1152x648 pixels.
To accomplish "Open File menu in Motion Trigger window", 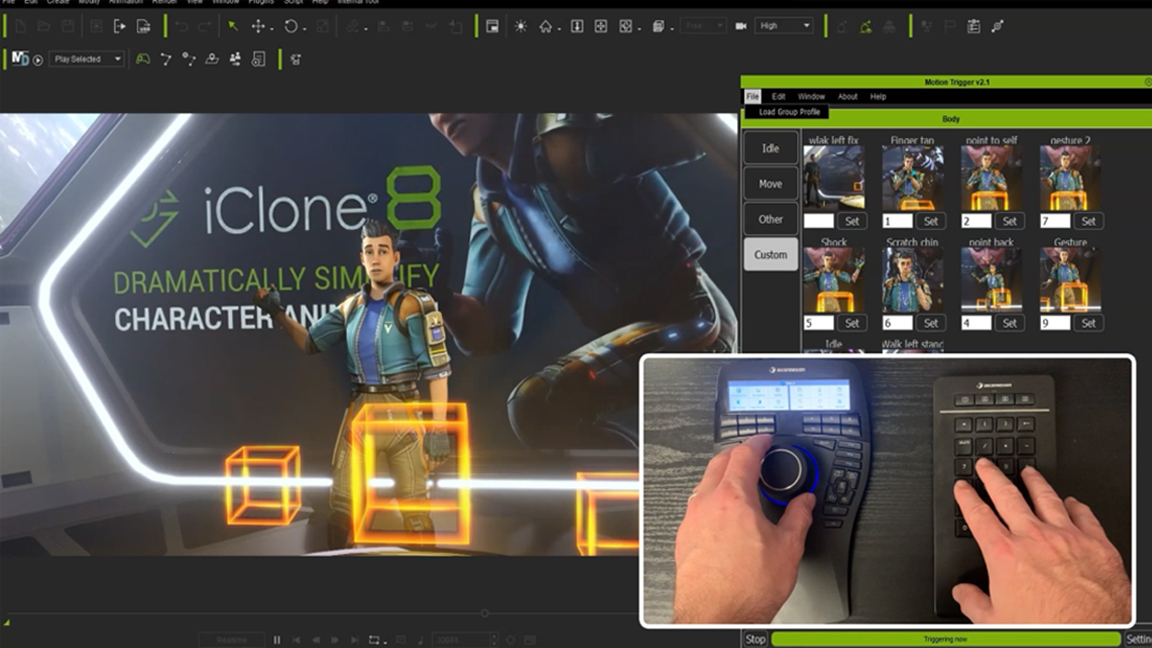I will [x=752, y=96].
